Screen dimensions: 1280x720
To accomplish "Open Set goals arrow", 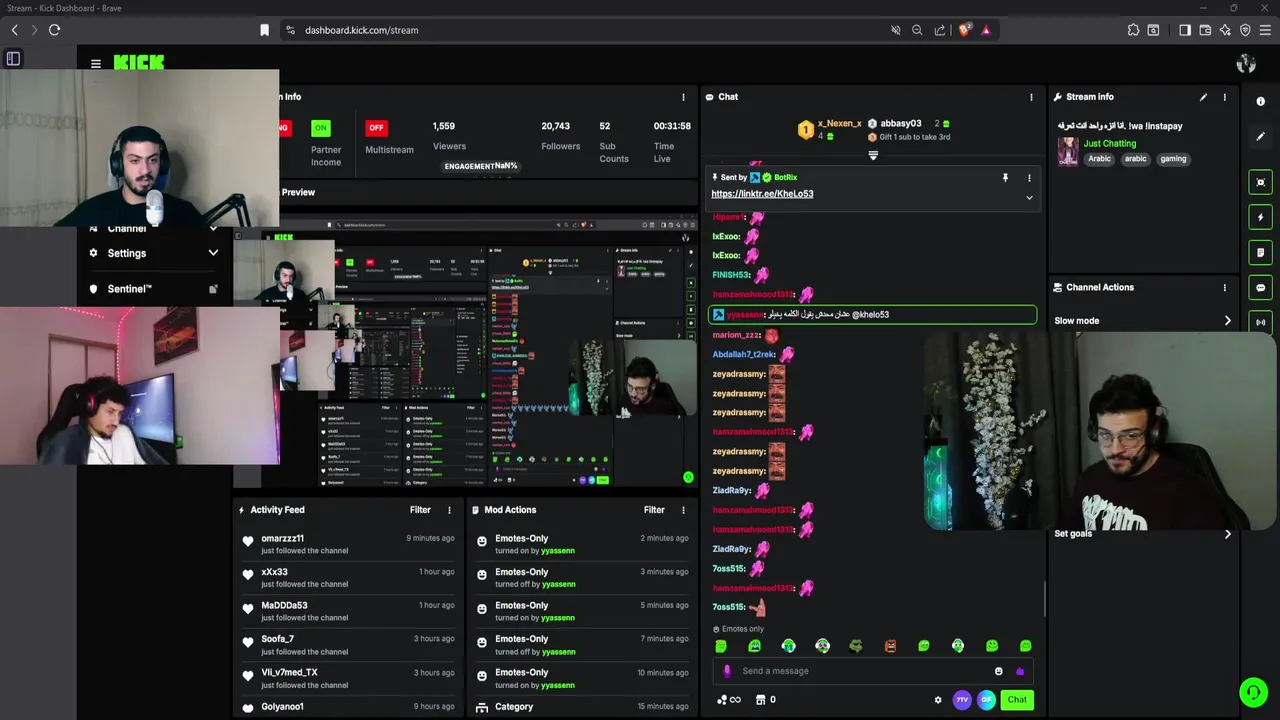I will pos(1228,534).
